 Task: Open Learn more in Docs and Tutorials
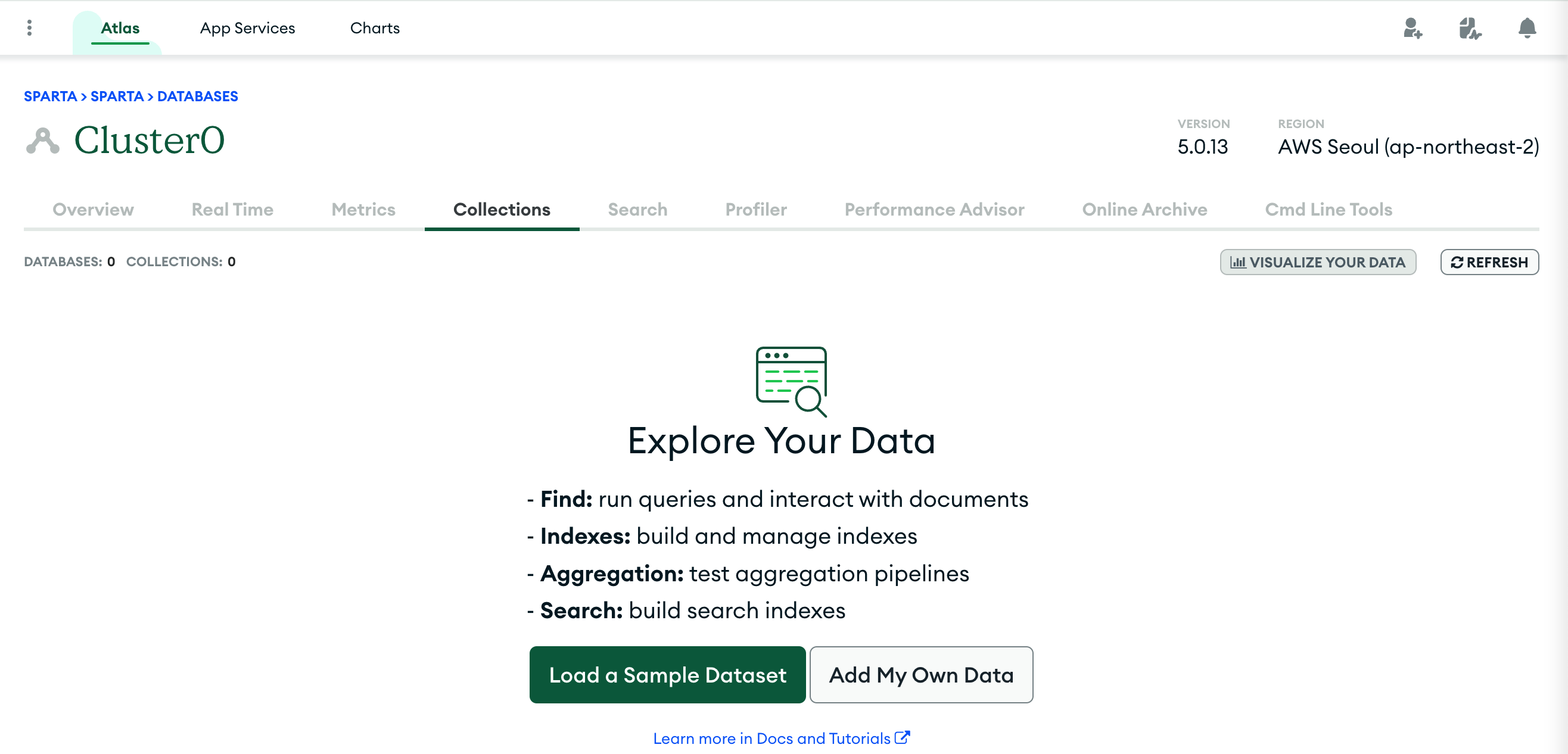(x=782, y=738)
